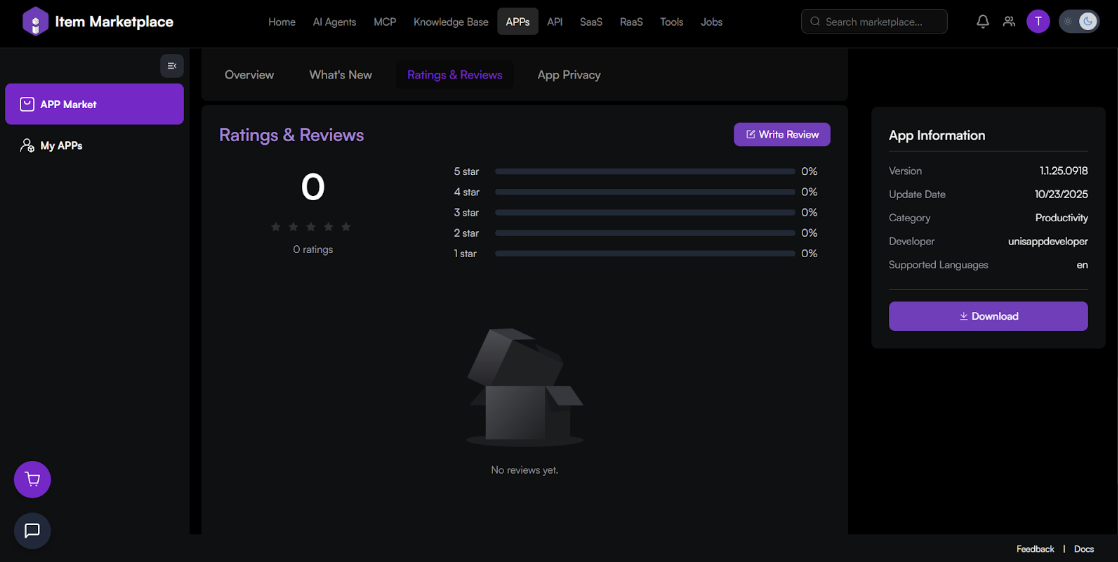Open the notifications bell
1118x562 pixels.
click(982, 21)
